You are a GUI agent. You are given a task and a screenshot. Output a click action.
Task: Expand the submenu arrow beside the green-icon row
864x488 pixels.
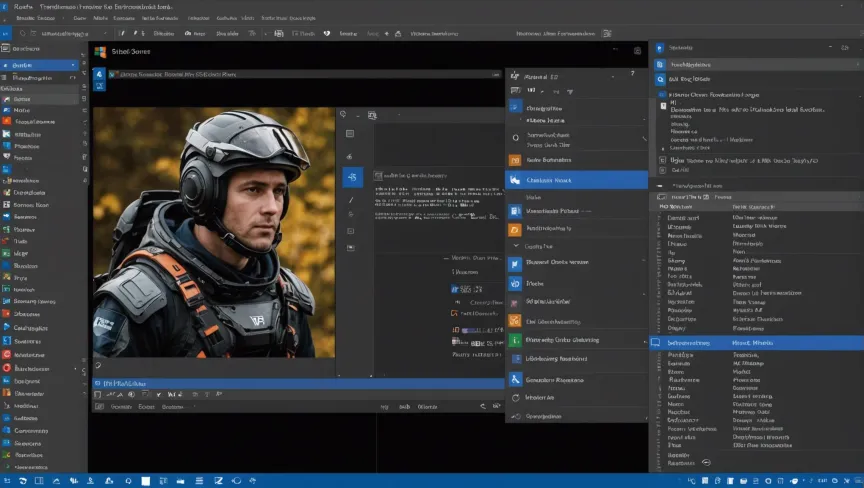pos(643,340)
